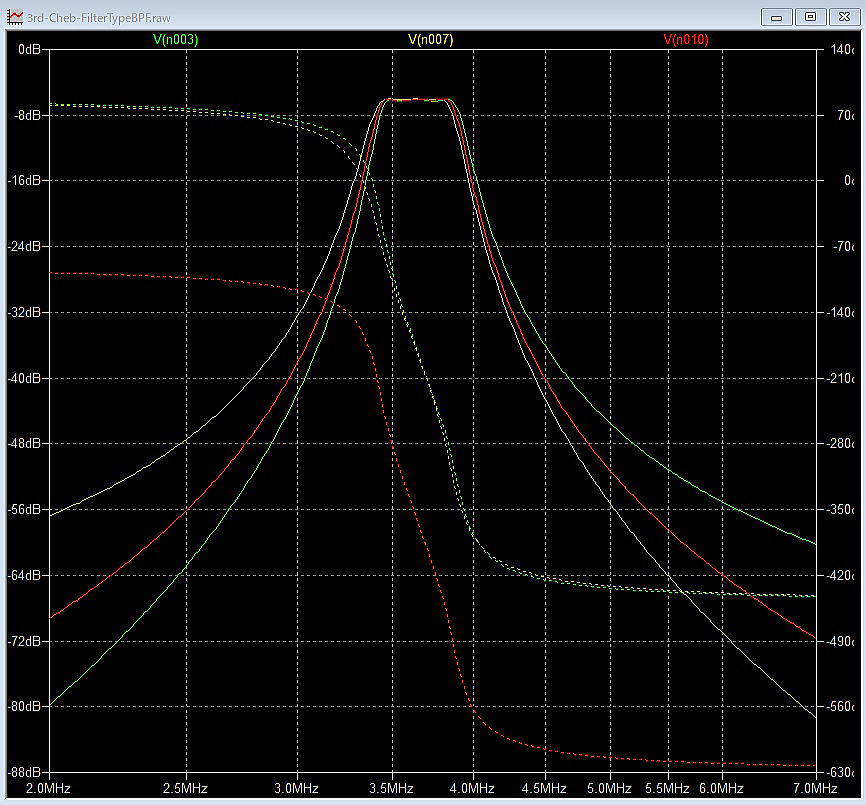
Task: Click the 140° phase axis label
Action: (x=842, y=50)
